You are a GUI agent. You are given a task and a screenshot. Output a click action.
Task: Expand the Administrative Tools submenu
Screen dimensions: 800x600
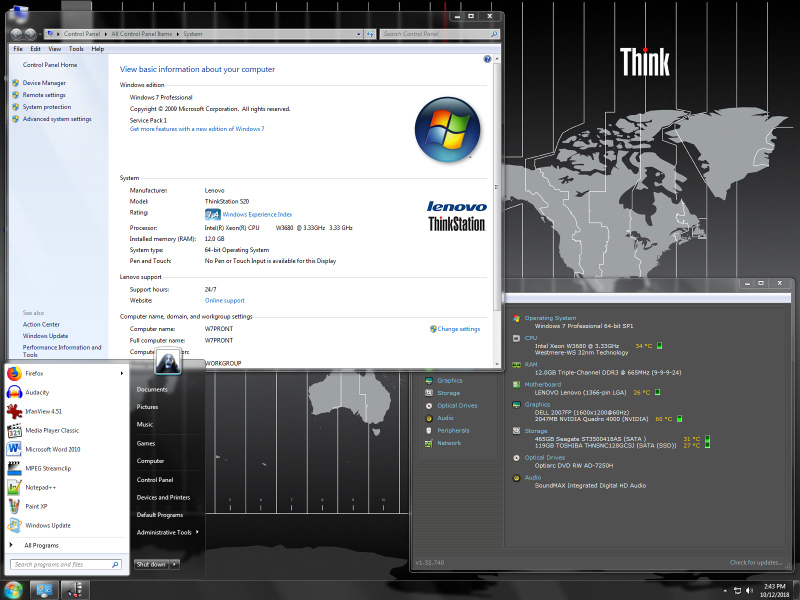point(197,532)
